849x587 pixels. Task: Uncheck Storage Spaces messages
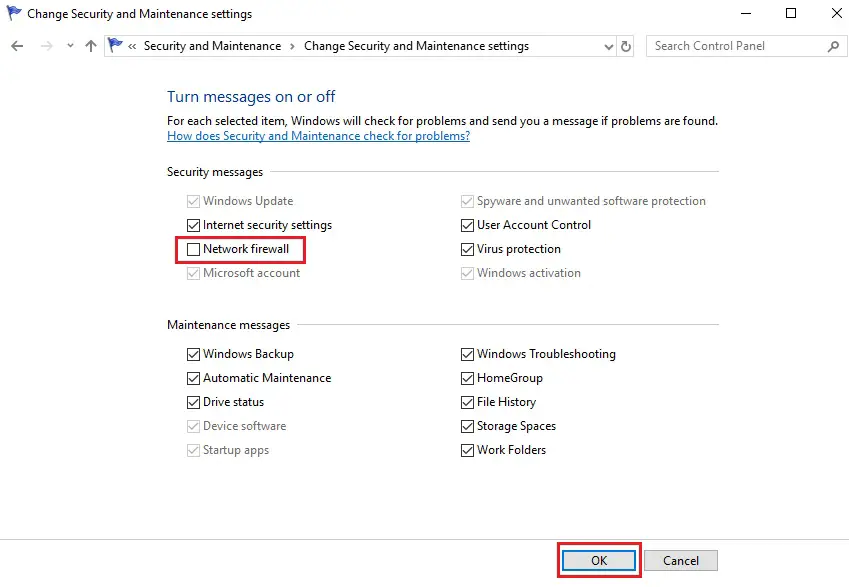[467, 426]
